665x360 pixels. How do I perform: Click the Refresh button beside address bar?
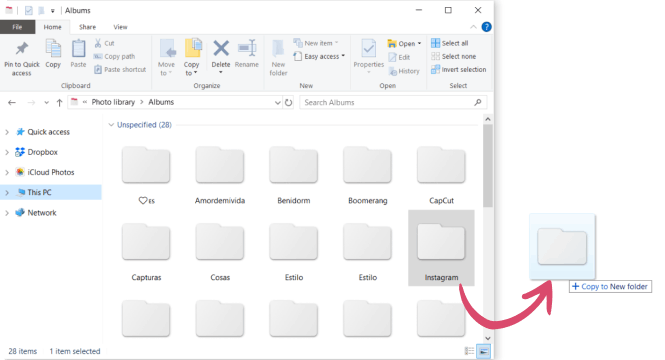pos(288,103)
